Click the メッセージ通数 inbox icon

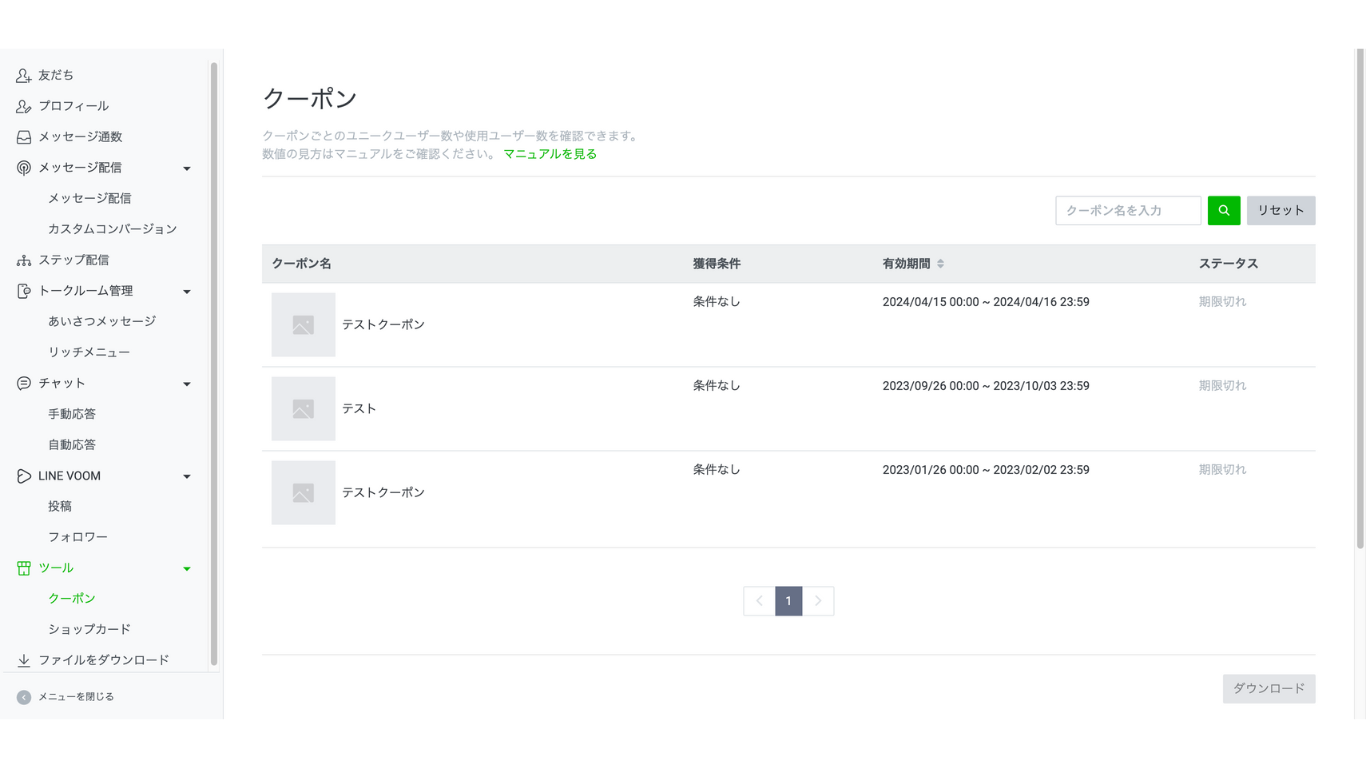click(x=24, y=137)
